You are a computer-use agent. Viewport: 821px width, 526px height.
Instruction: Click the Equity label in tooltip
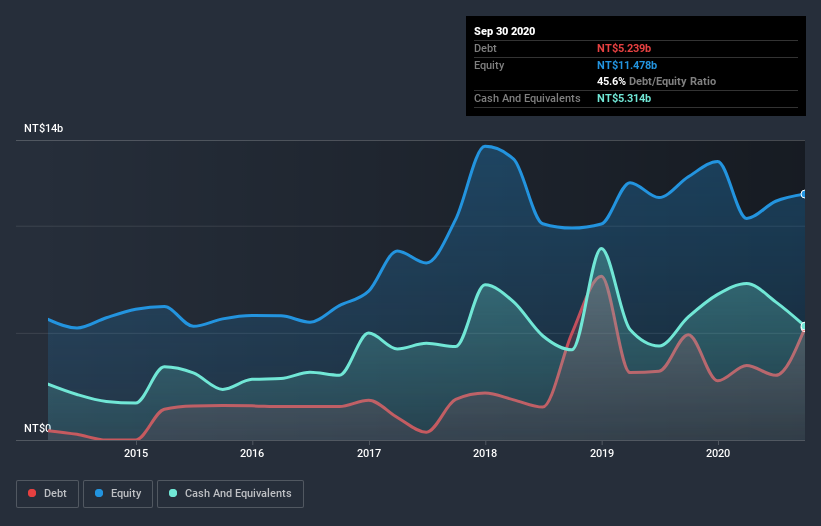click(489, 65)
